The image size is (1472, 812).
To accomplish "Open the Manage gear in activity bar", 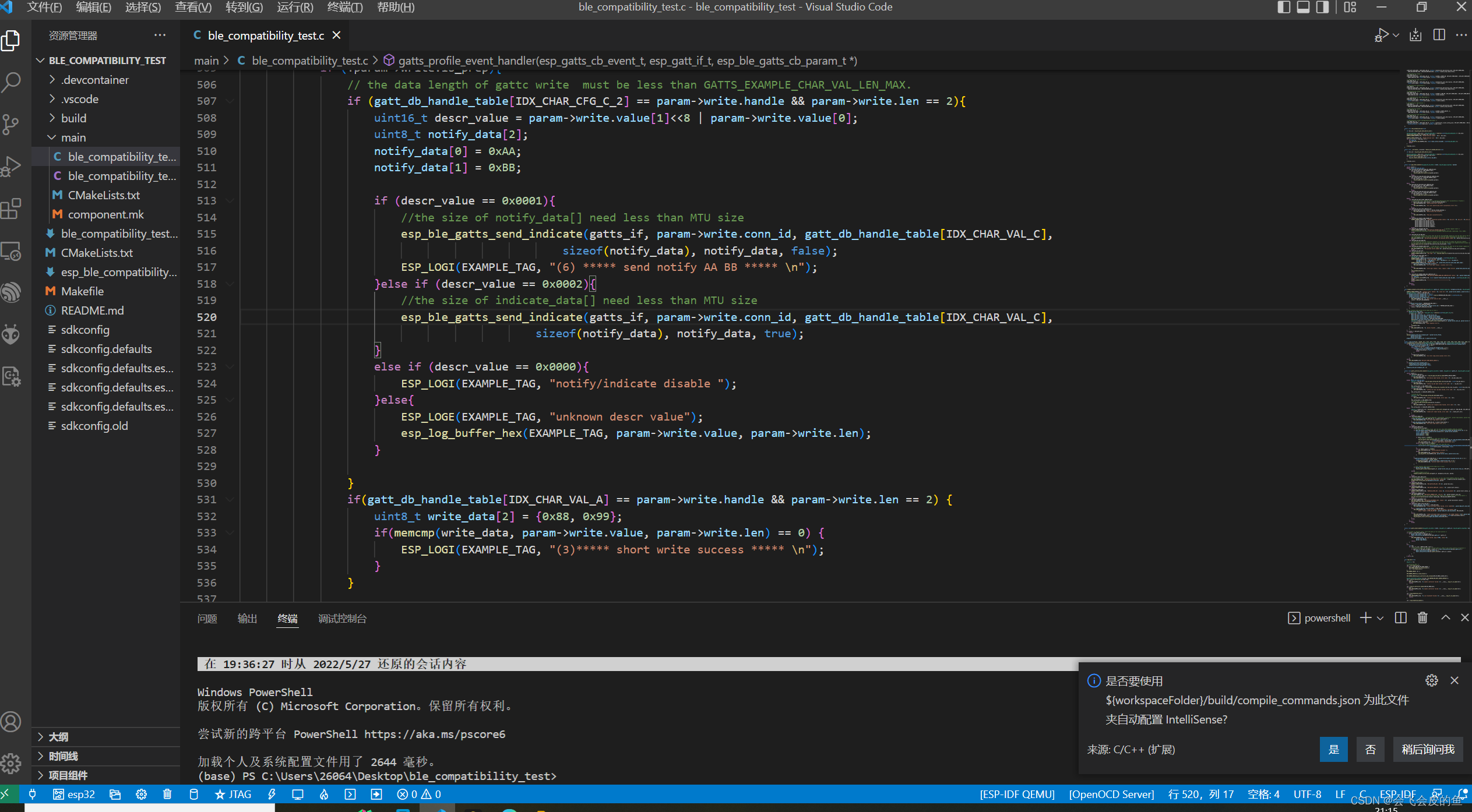I will point(11,763).
